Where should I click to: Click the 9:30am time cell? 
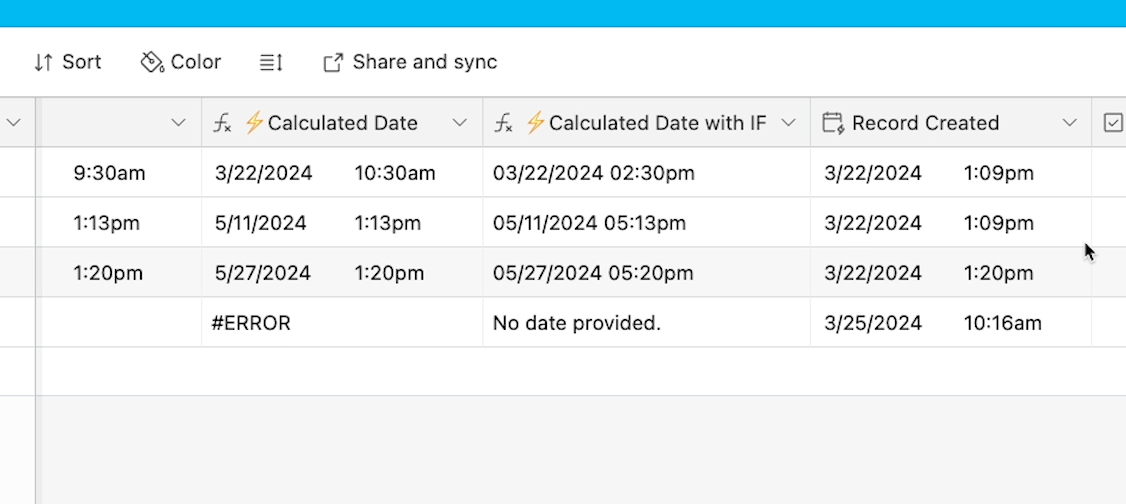point(121,173)
